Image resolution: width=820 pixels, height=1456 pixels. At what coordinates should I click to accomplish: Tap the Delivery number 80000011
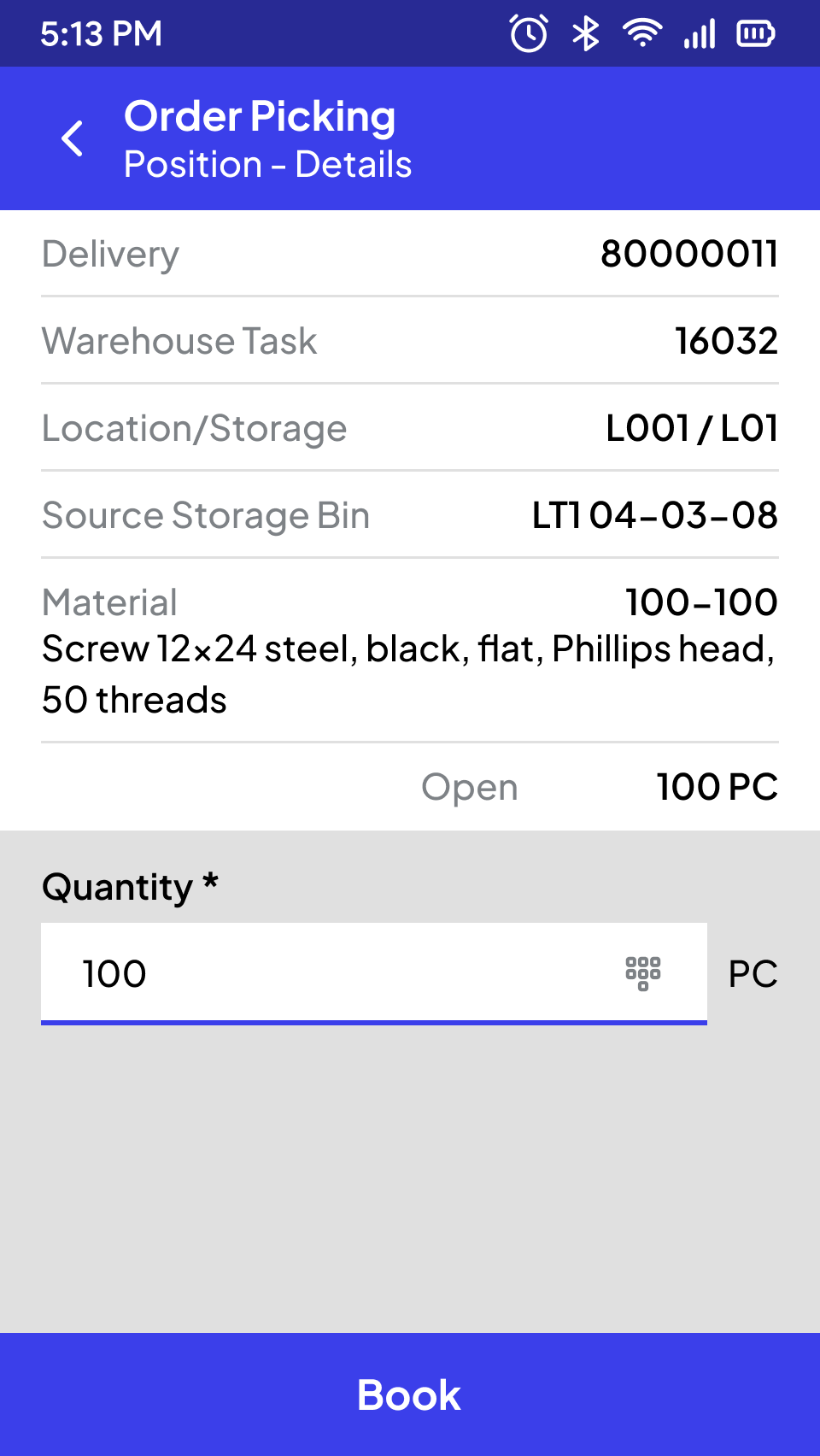coord(688,254)
